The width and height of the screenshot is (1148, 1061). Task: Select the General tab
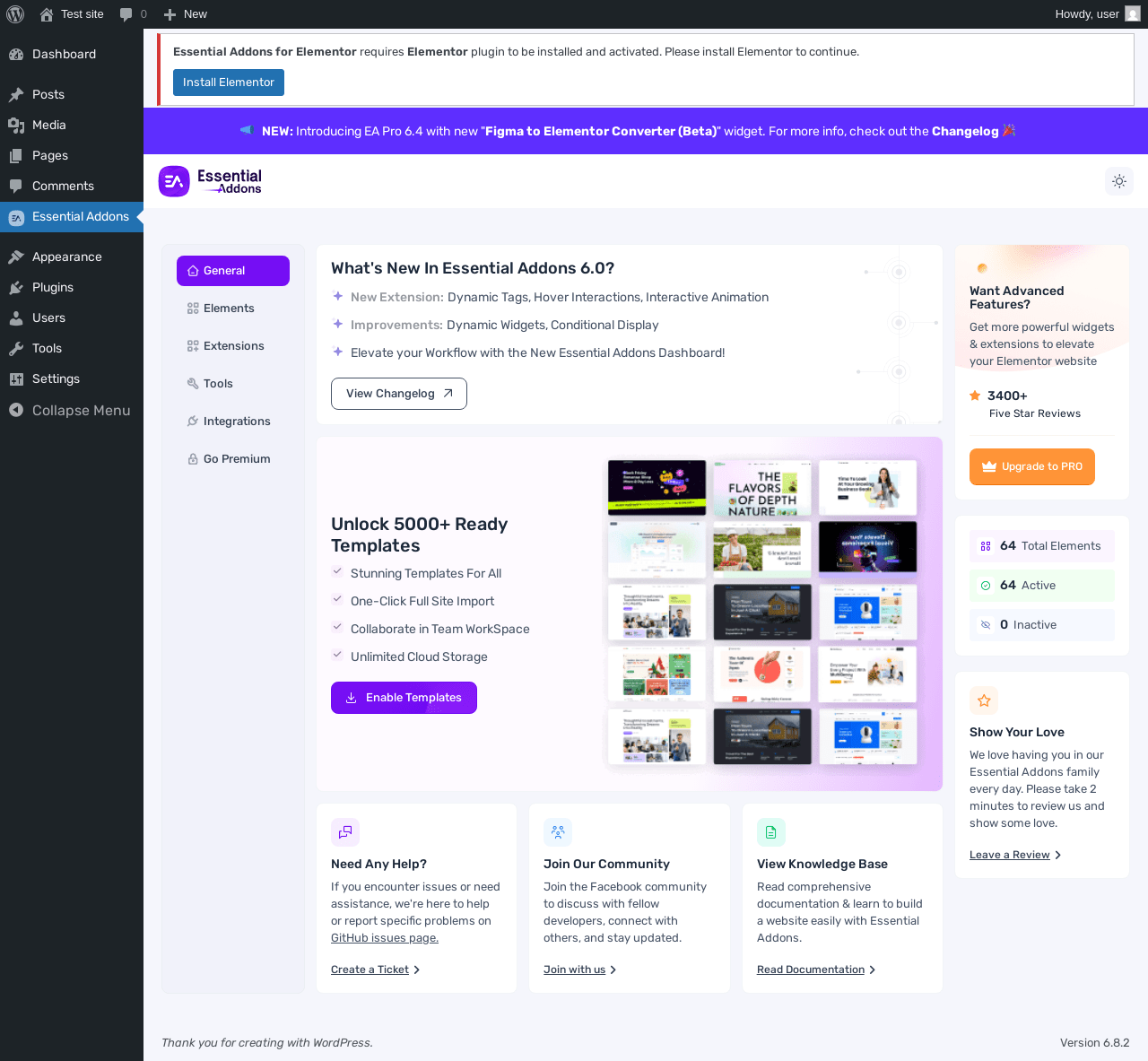pos(233,271)
